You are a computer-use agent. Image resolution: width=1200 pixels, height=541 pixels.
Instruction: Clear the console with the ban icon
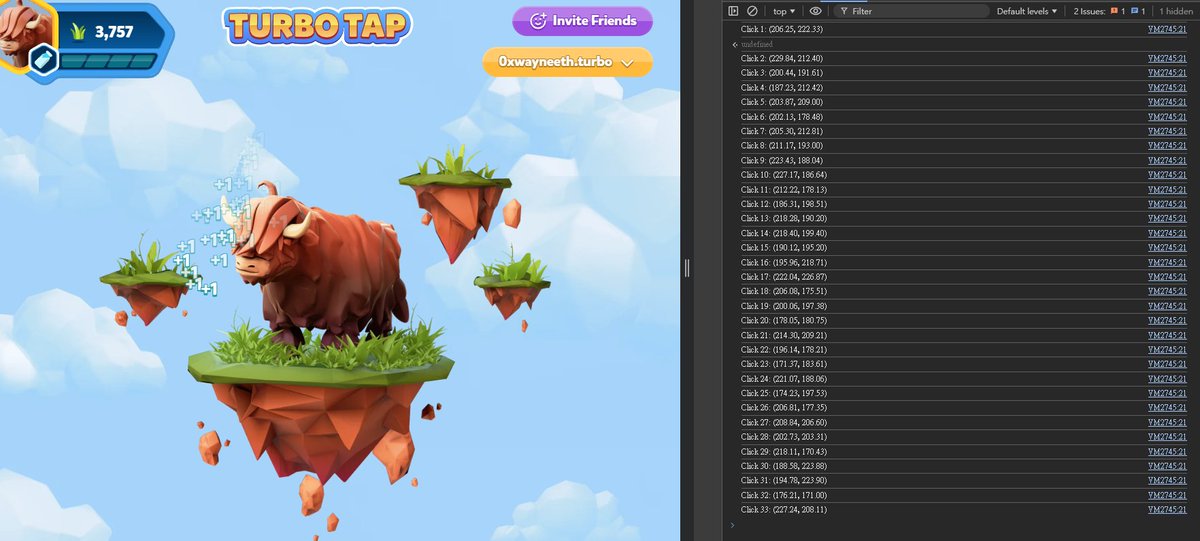tap(751, 11)
